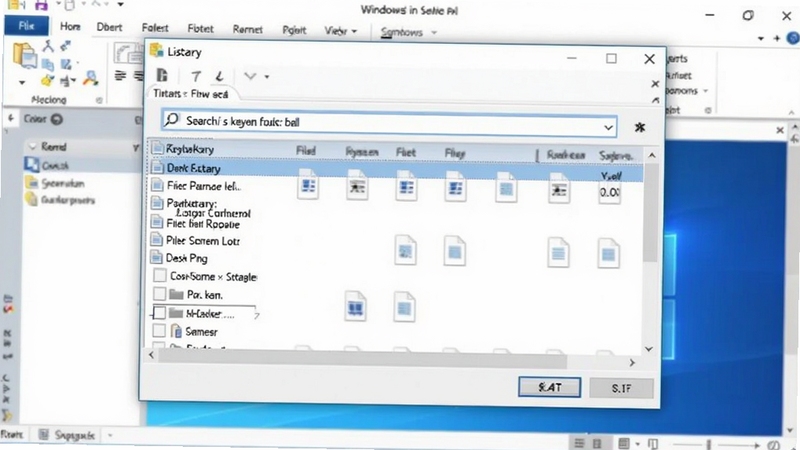The image size is (800, 450).
Task: Open the Sgmbows dropdown in the ribbon
Action: pos(434,32)
